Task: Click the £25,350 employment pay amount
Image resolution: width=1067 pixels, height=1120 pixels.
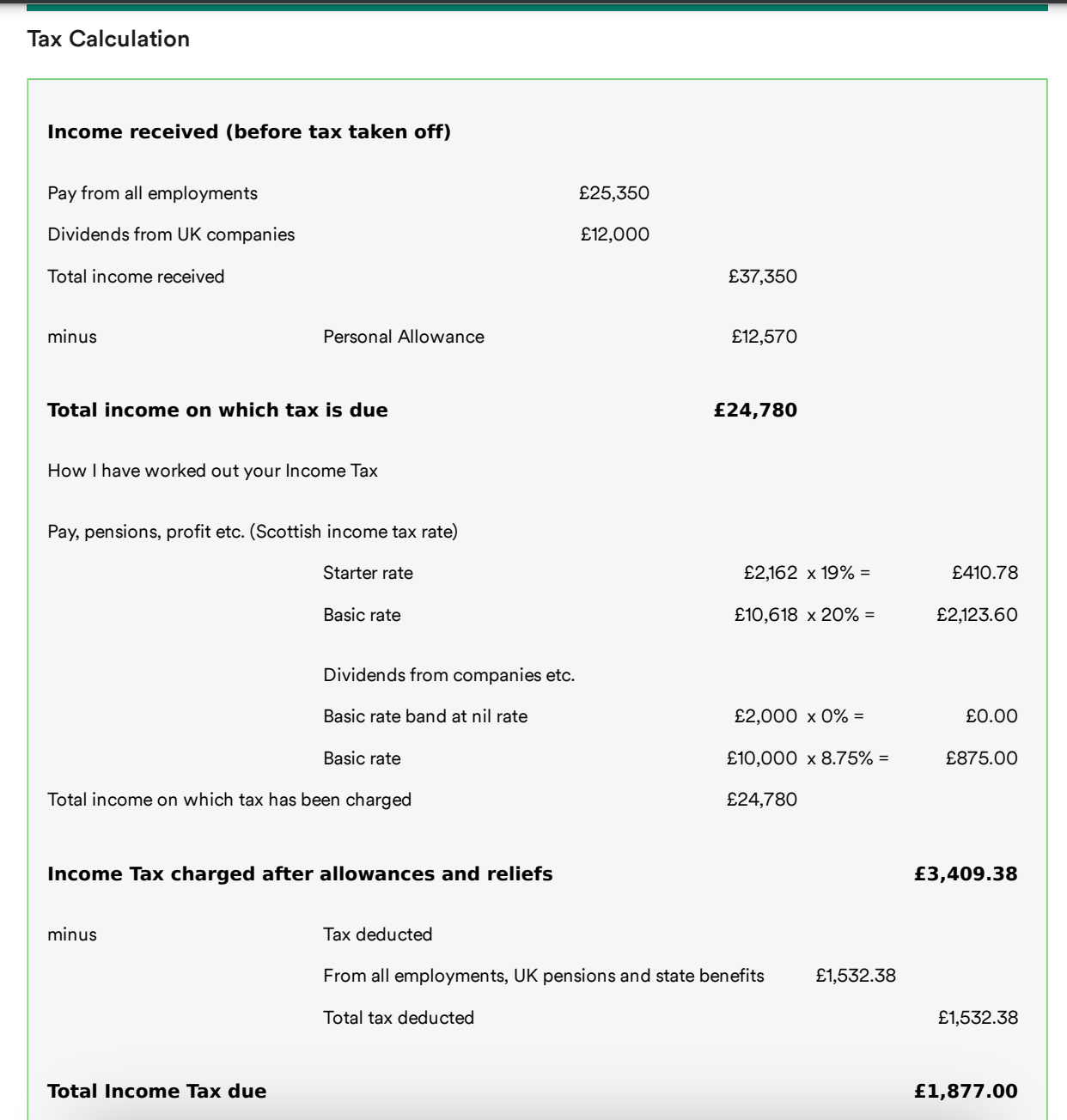Action: (614, 193)
